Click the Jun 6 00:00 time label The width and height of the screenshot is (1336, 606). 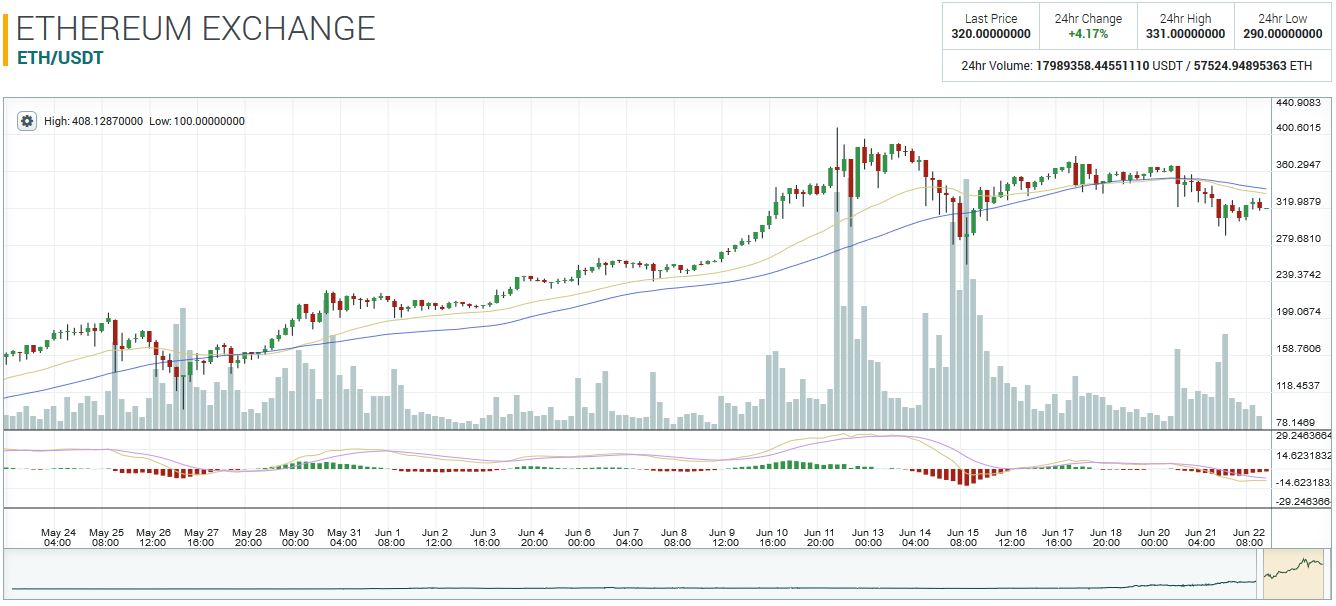pos(581,537)
